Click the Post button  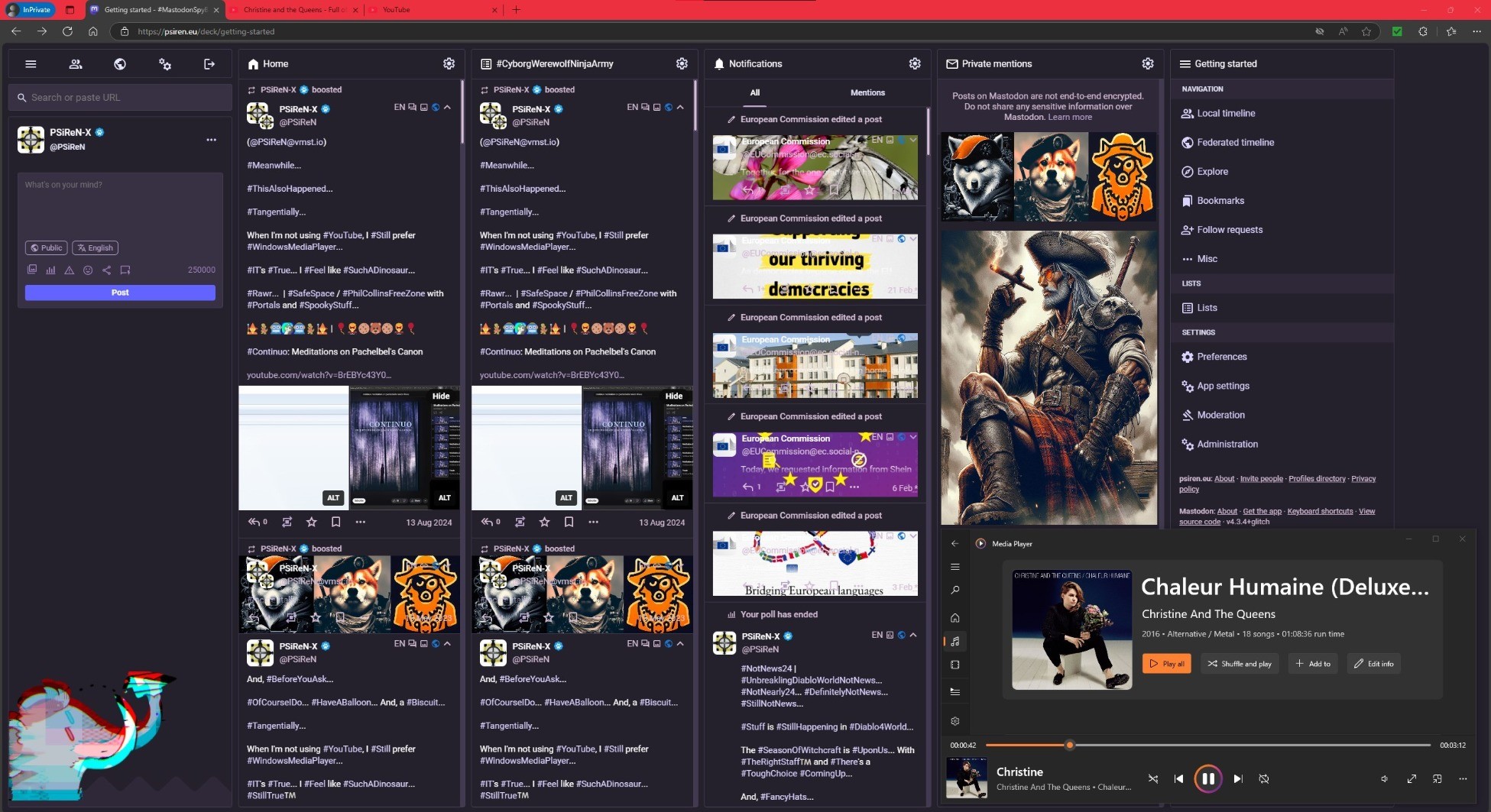(120, 293)
